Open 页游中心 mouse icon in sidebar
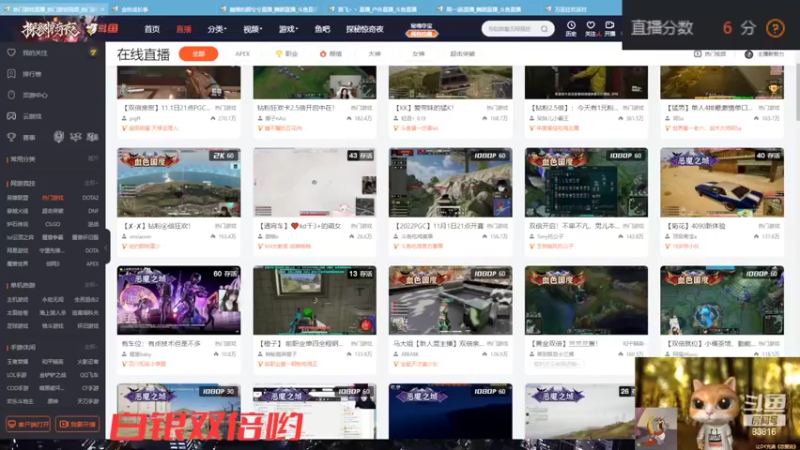Image resolution: width=800 pixels, height=450 pixels. [x=11, y=95]
